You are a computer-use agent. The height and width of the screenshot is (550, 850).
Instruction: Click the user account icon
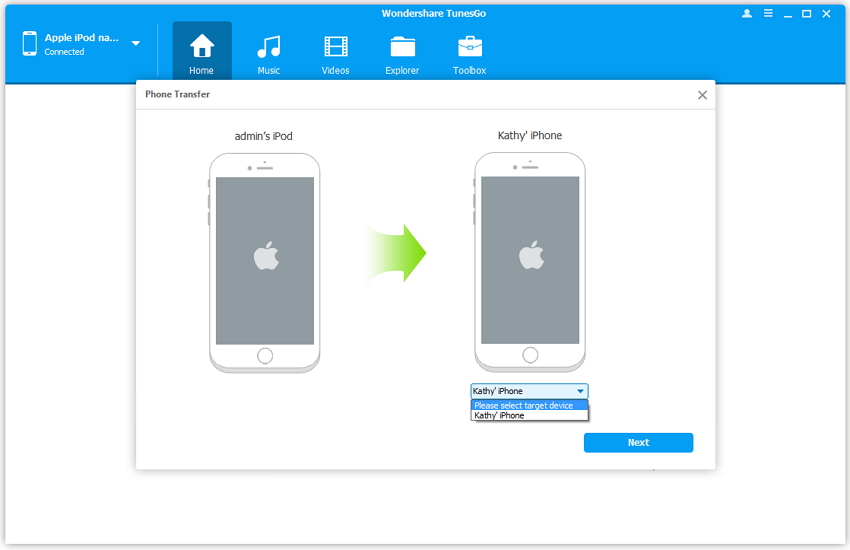(747, 14)
